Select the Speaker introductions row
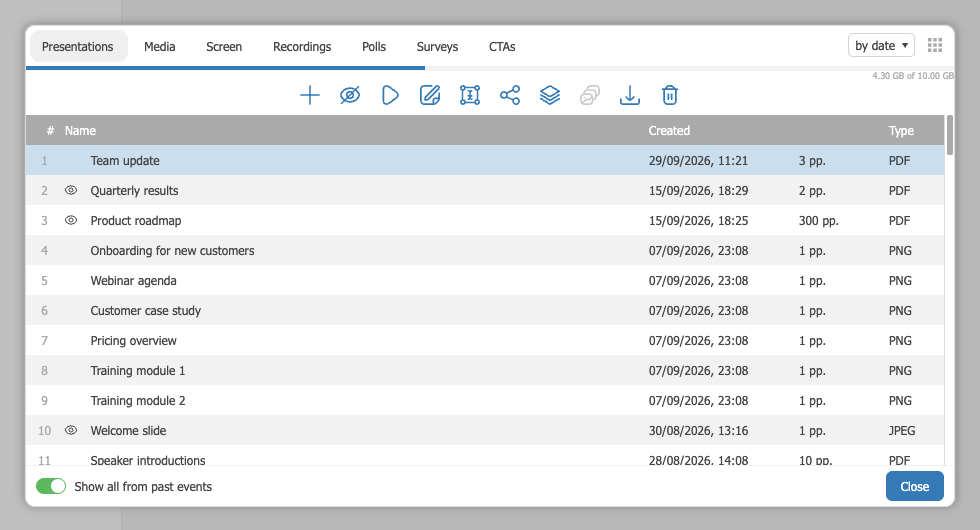Image resolution: width=980 pixels, height=530 pixels. coord(485,456)
